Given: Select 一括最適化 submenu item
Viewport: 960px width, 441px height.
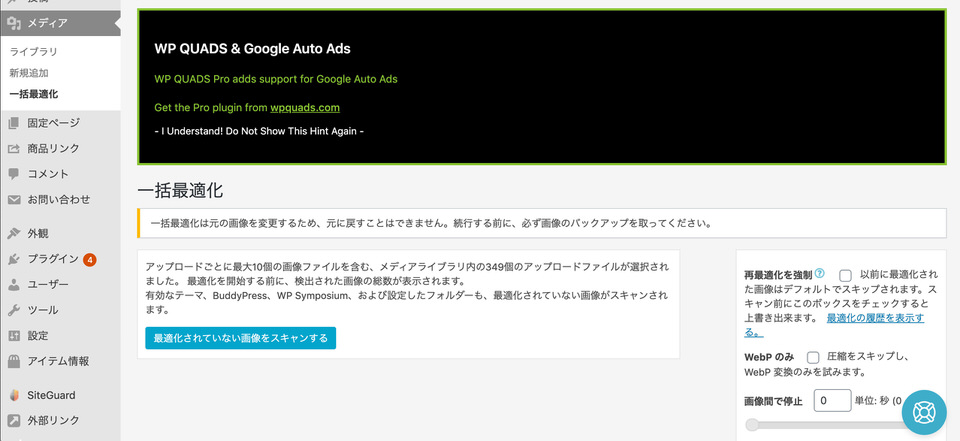Looking at the screenshot, I should click(x=34, y=94).
